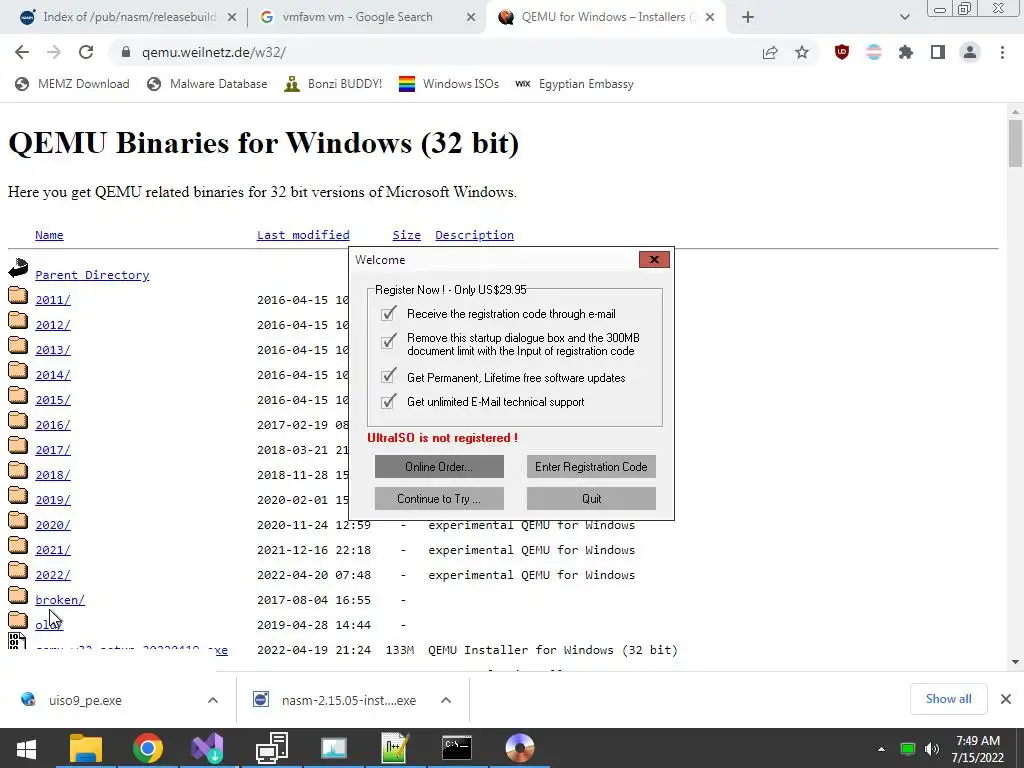
Task: Click the folder icon next to 2011/
Action: 18,296
